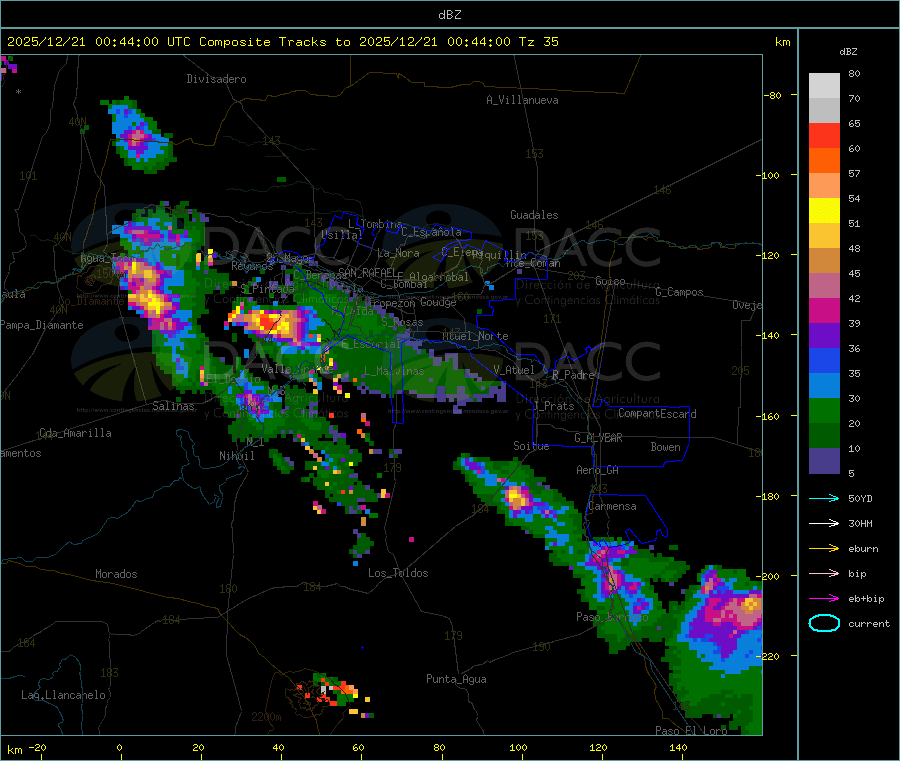Select the yellow 51-54 dBZ color swatch
Viewport: 900px width, 761px height.
coord(824,211)
